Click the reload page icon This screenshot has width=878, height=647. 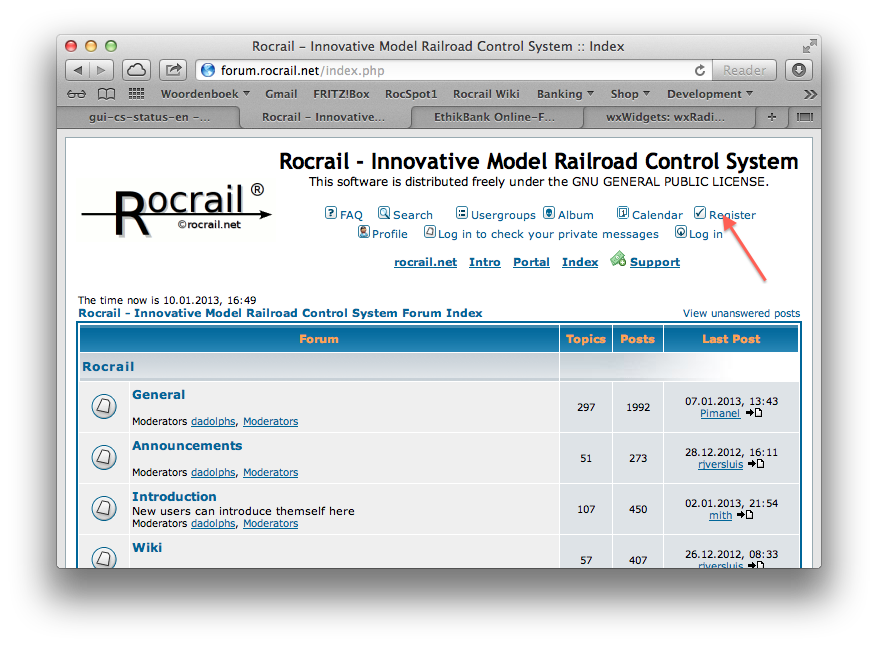(701, 70)
